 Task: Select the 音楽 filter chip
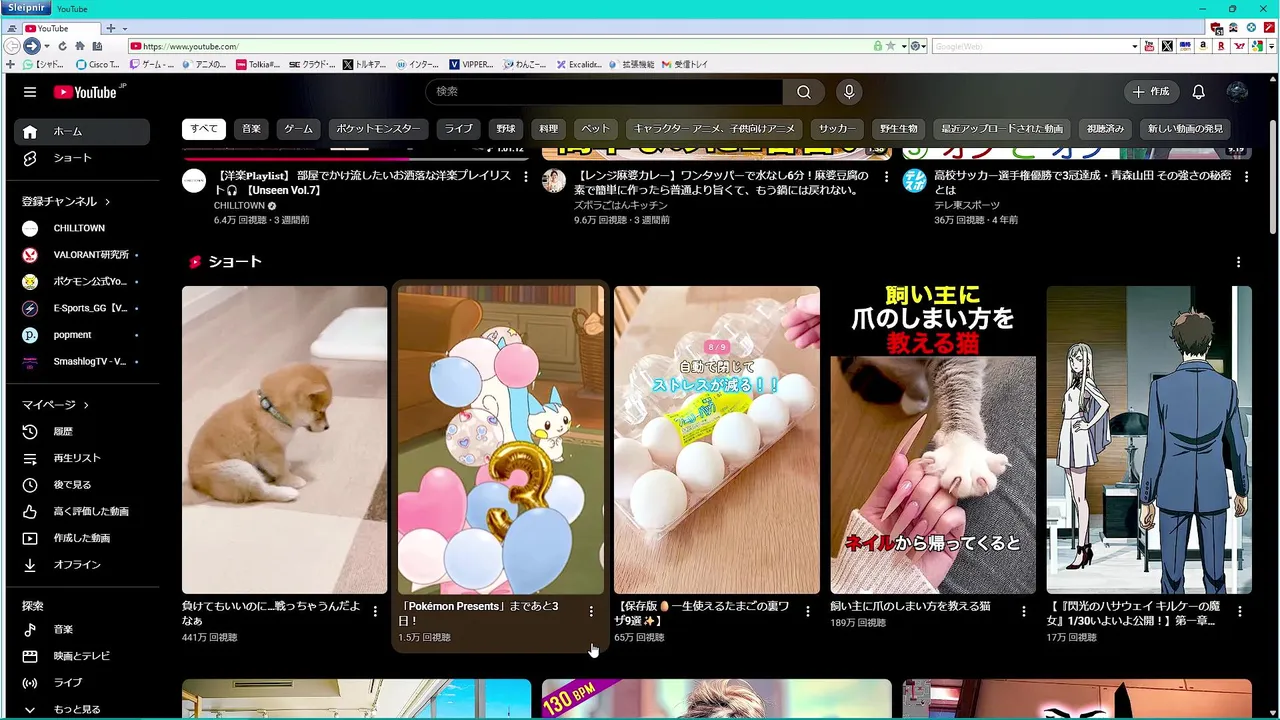[x=251, y=129]
